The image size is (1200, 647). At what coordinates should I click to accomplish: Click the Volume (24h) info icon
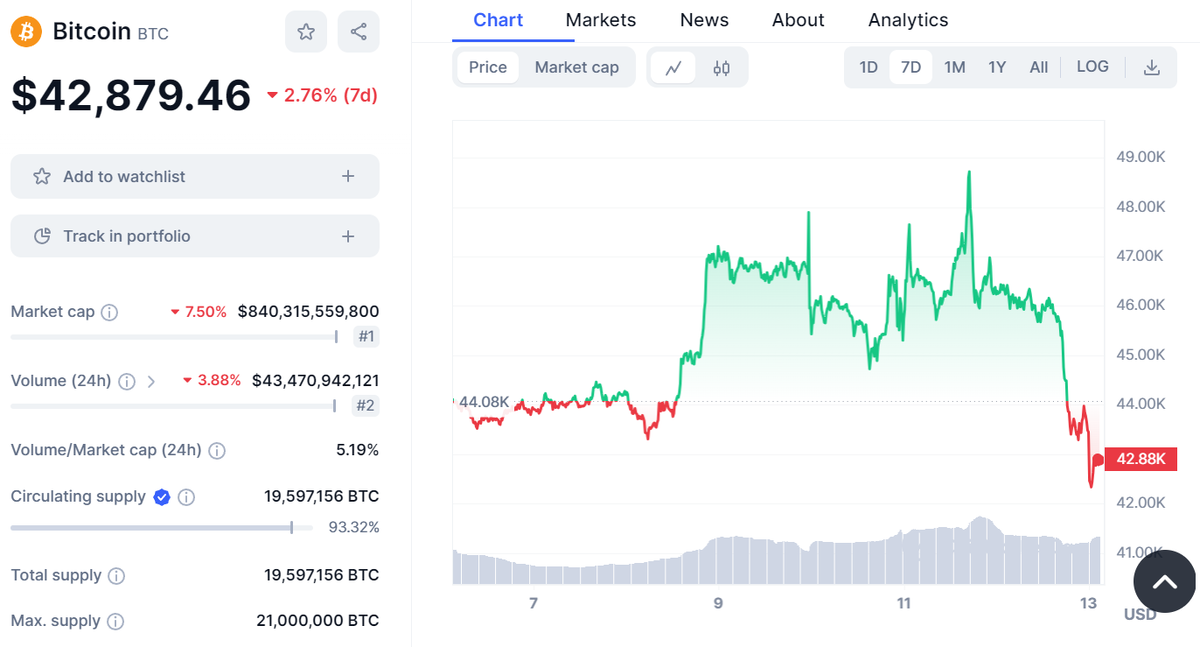[x=127, y=381]
